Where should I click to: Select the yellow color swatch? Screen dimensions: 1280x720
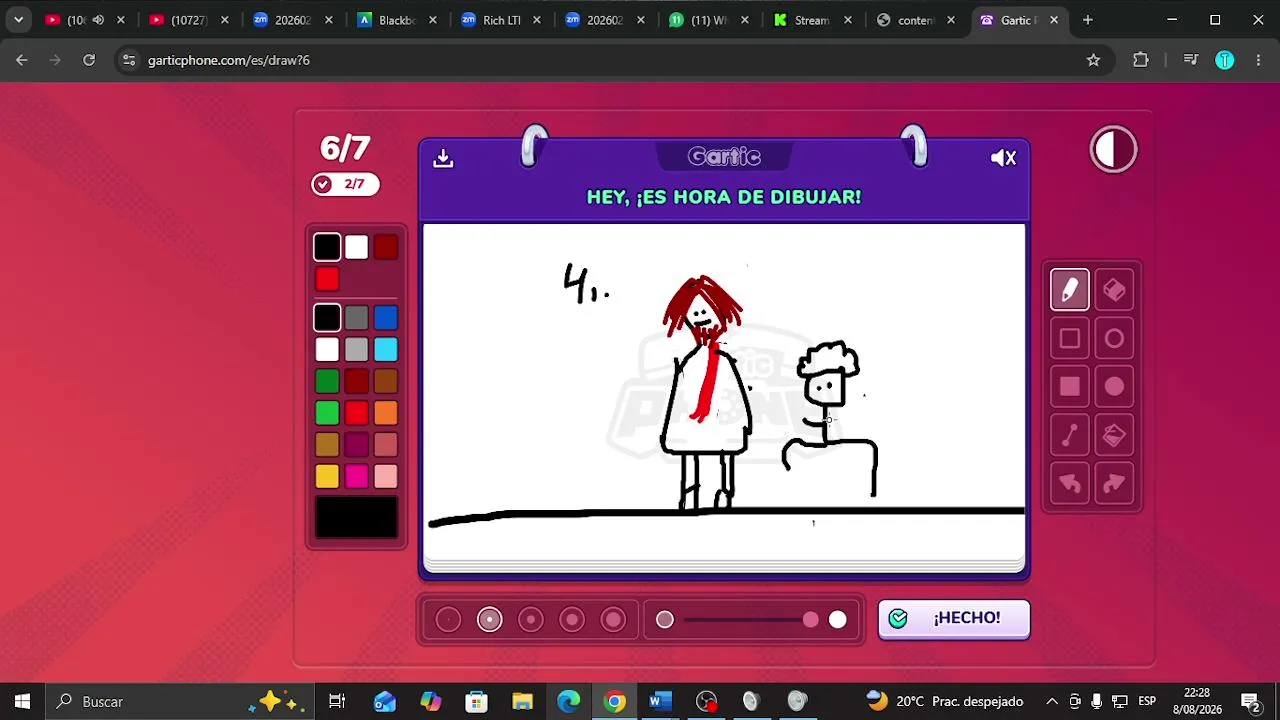[x=327, y=476]
